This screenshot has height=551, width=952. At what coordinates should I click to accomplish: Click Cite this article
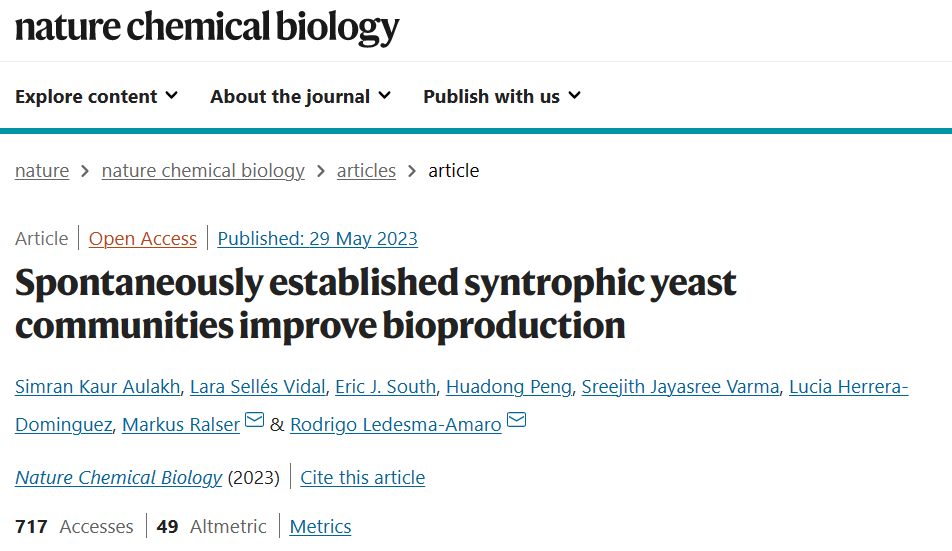coord(362,478)
